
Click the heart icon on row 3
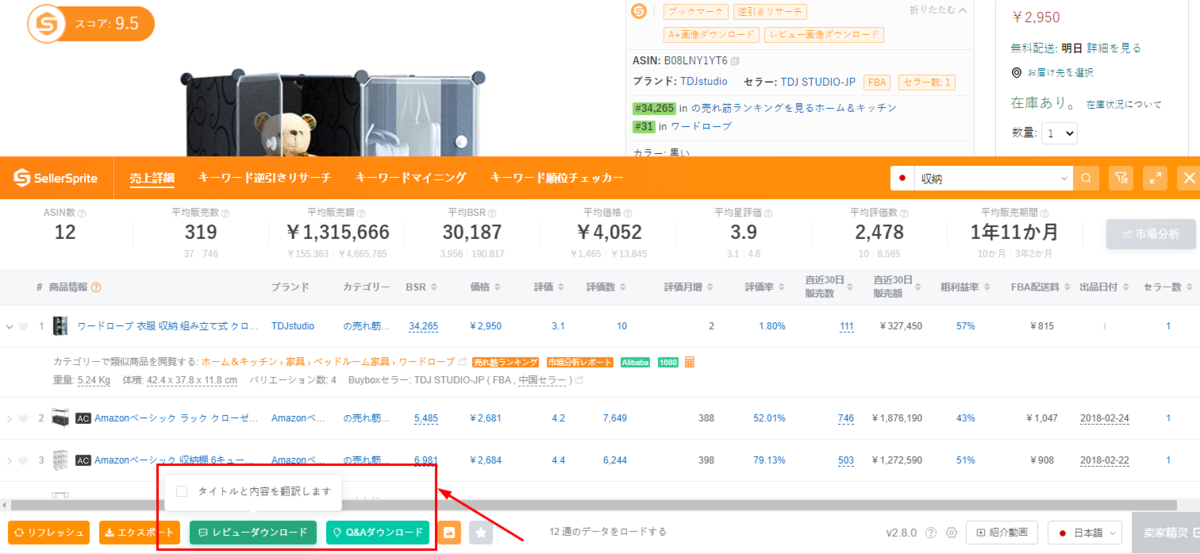click(x=23, y=461)
